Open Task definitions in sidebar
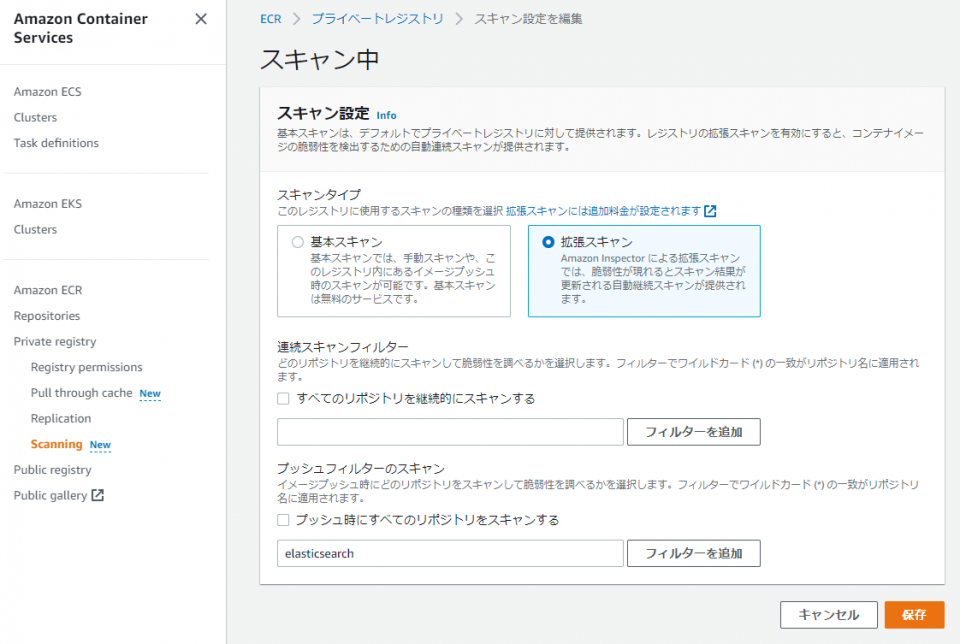Image resolution: width=960 pixels, height=644 pixels. tap(56, 143)
